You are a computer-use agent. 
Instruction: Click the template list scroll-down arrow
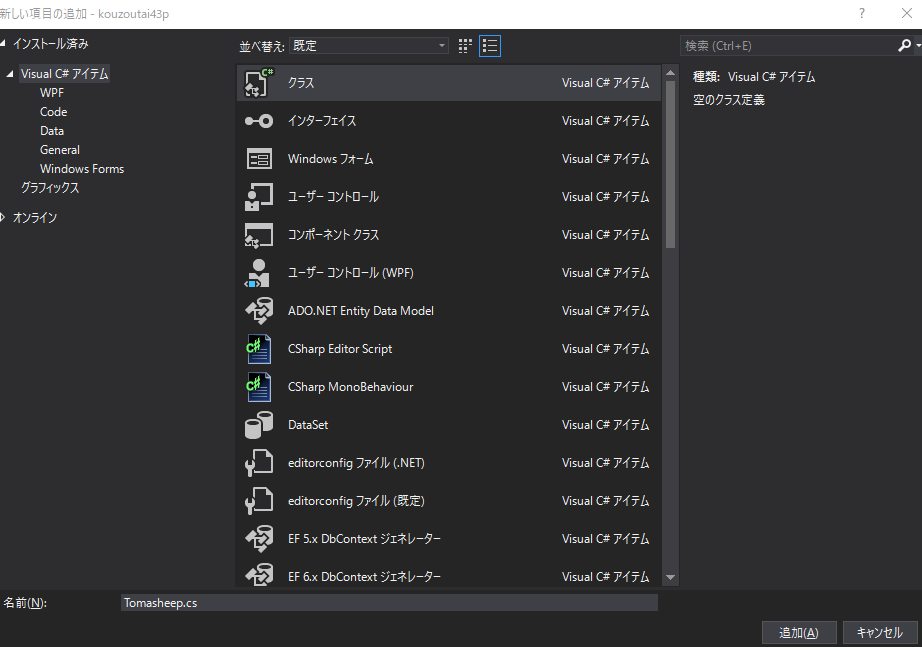click(670, 578)
